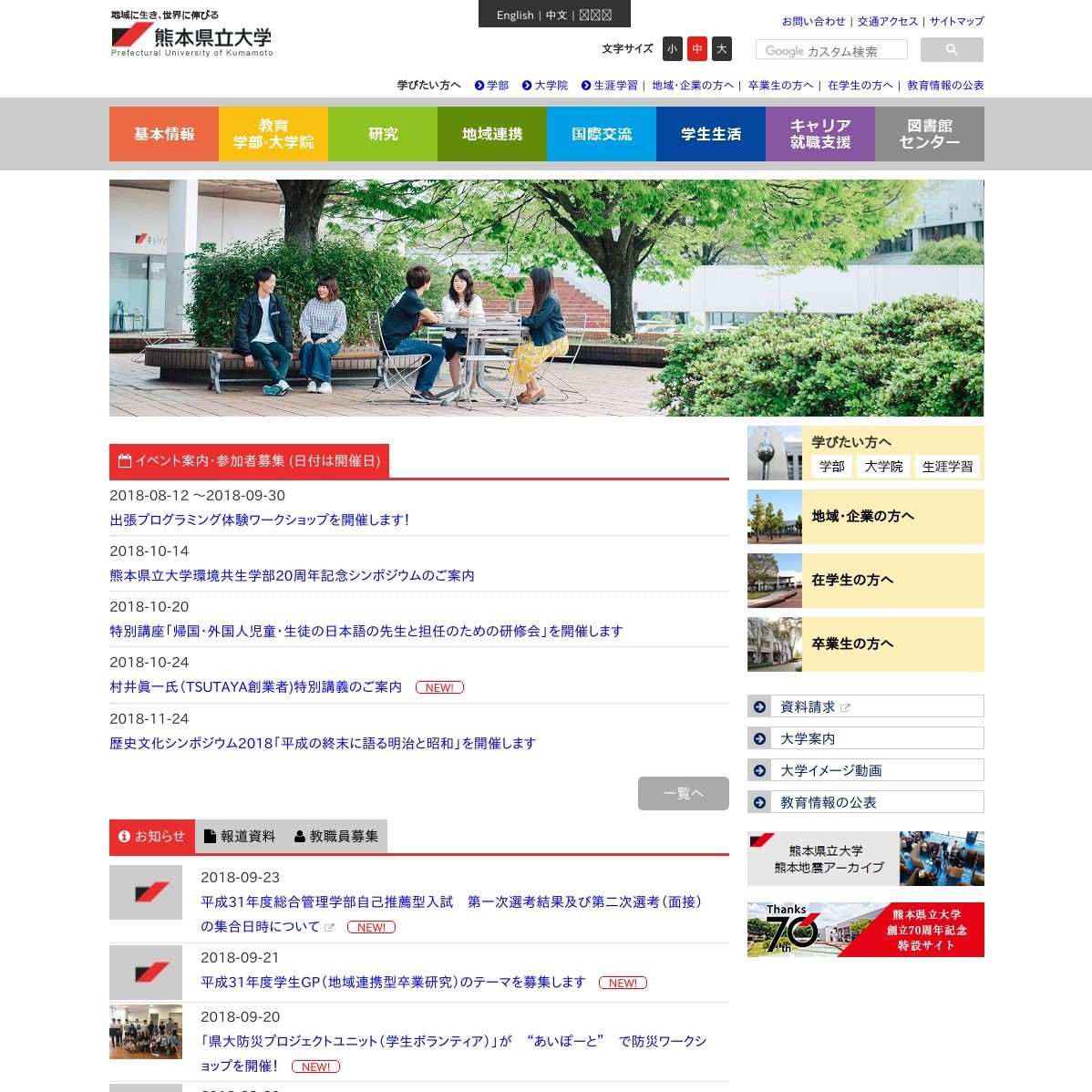Switch site language to 中文

tap(556, 15)
